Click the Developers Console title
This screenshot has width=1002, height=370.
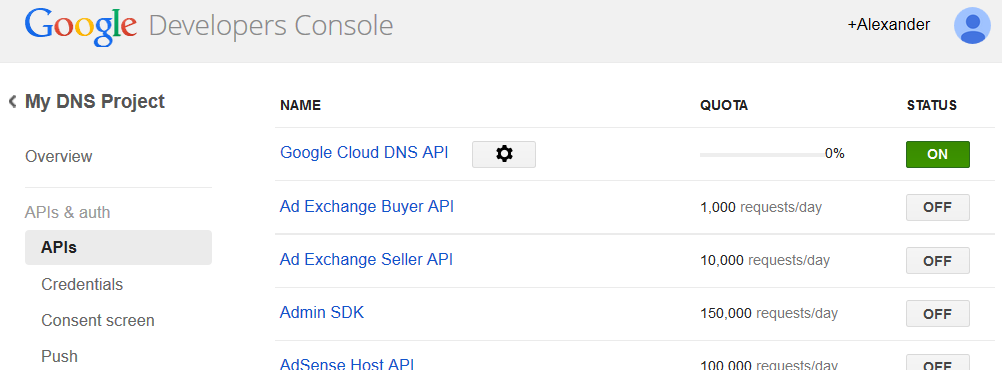click(271, 26)
